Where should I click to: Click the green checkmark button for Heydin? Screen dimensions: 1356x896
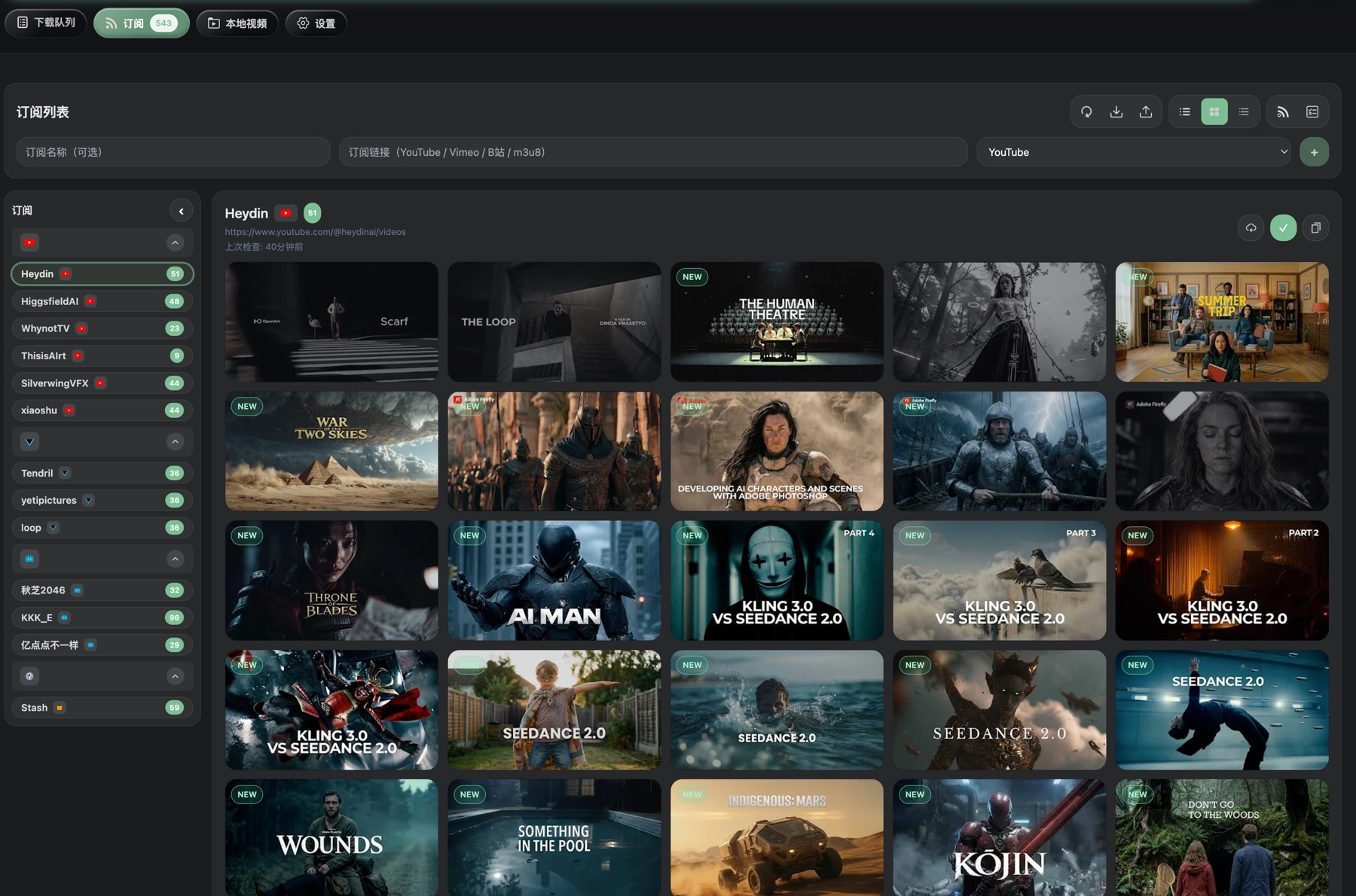1283,227
